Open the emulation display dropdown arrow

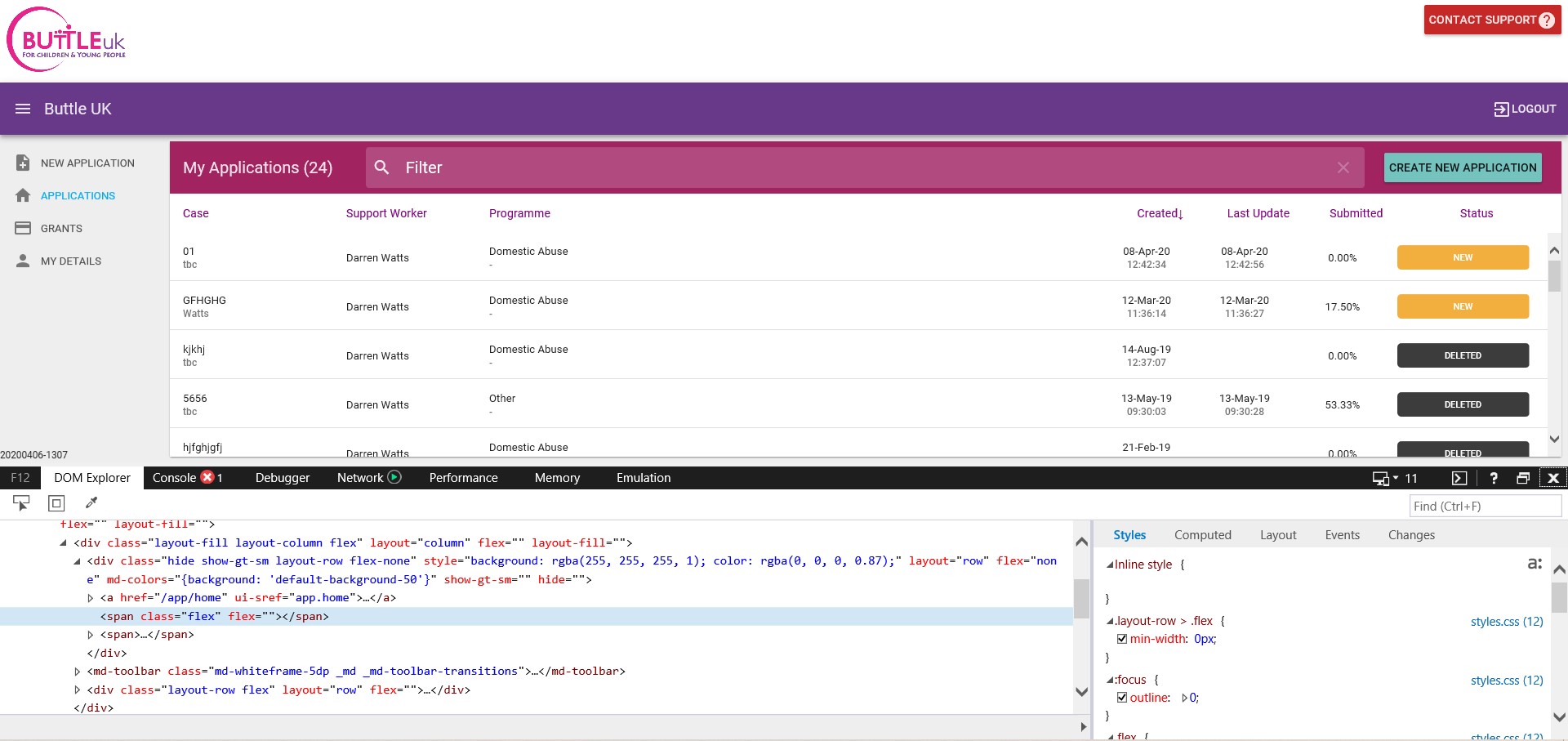point(1395,478)
